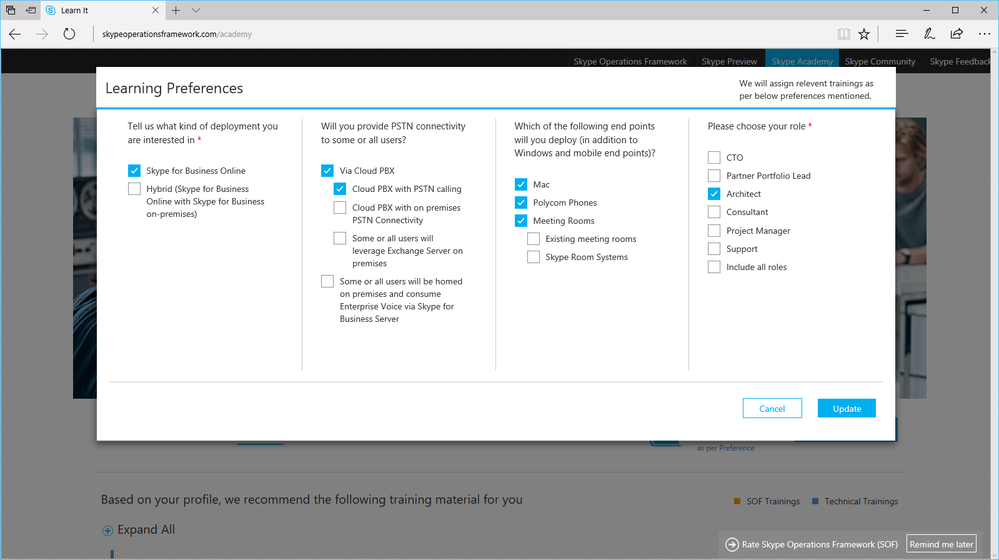This screenshot has height=560, width=999.
Task: Uncheck Cloud PBX with PSTN calling
Action: point(340,189)
